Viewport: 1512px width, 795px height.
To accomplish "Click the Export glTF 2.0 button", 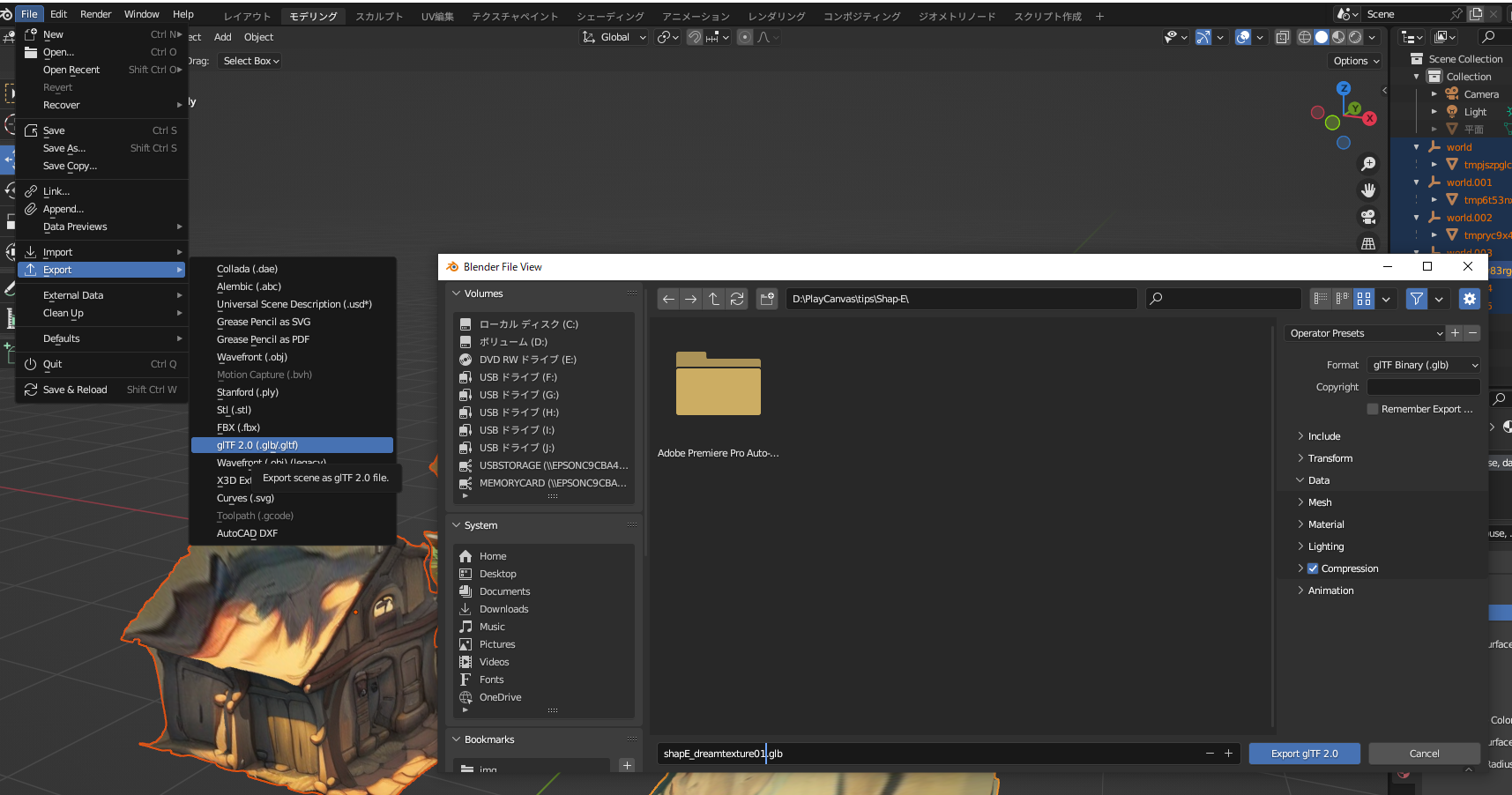I will click(1304, 754).
